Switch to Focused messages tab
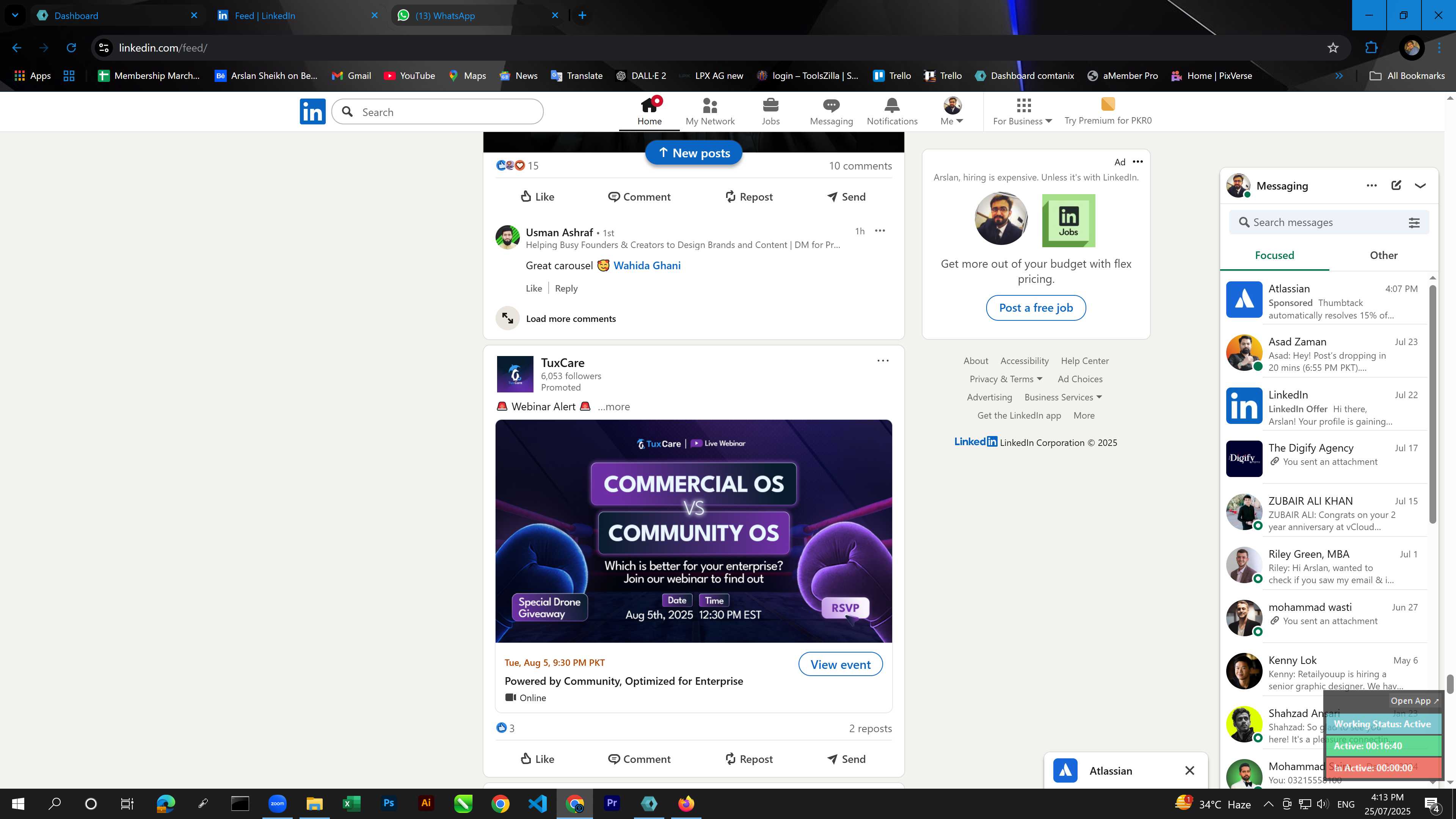The width and height of the screenshot is (1456, 819). [1274, 256]
